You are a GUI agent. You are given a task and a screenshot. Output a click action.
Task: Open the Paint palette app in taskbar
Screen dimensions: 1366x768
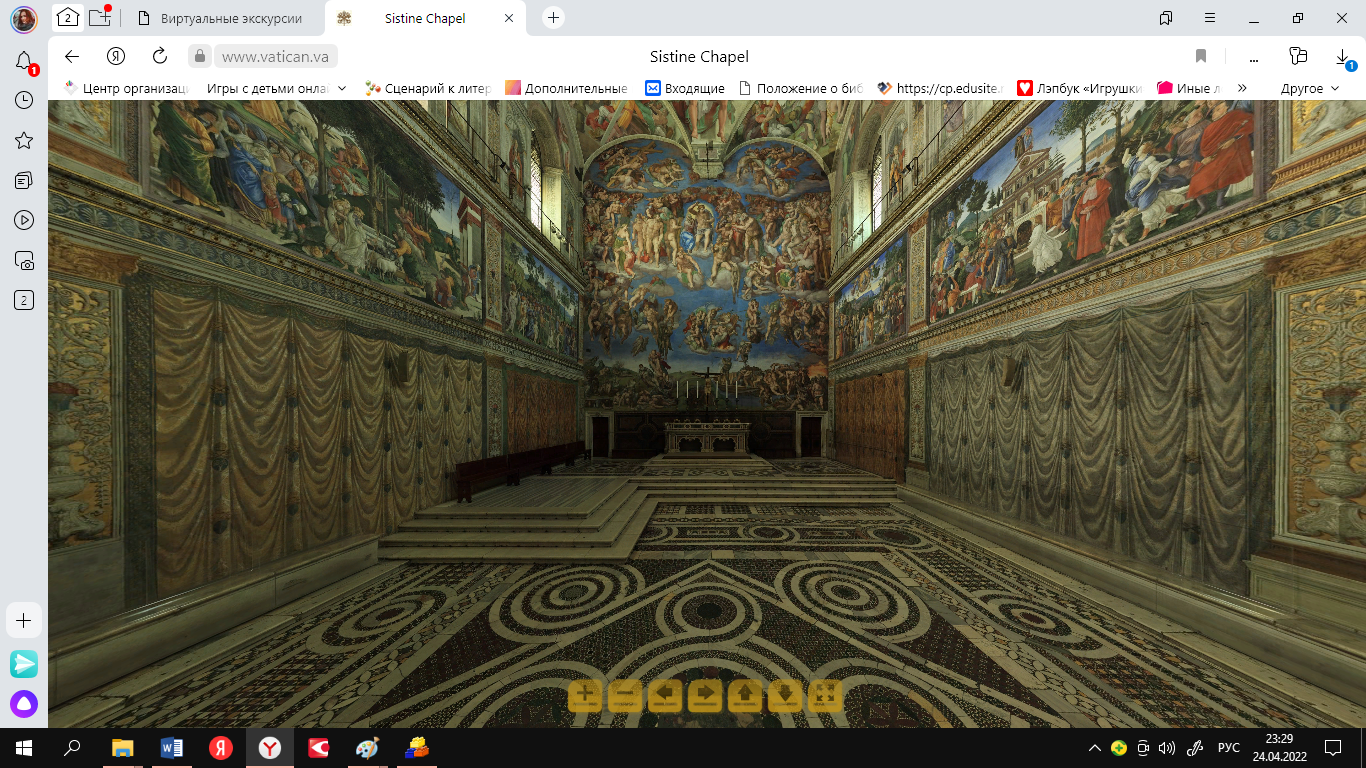pyautogui.click(x=368, y=747)
